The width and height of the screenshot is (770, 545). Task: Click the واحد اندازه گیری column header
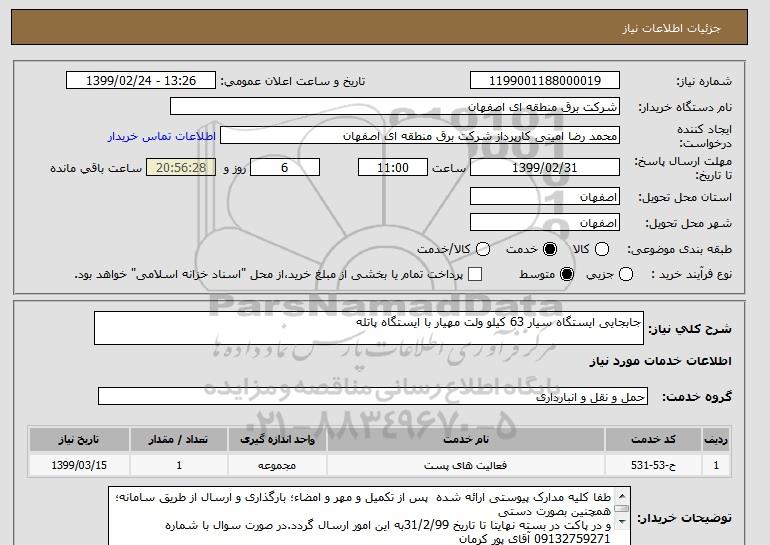point(277,439)
